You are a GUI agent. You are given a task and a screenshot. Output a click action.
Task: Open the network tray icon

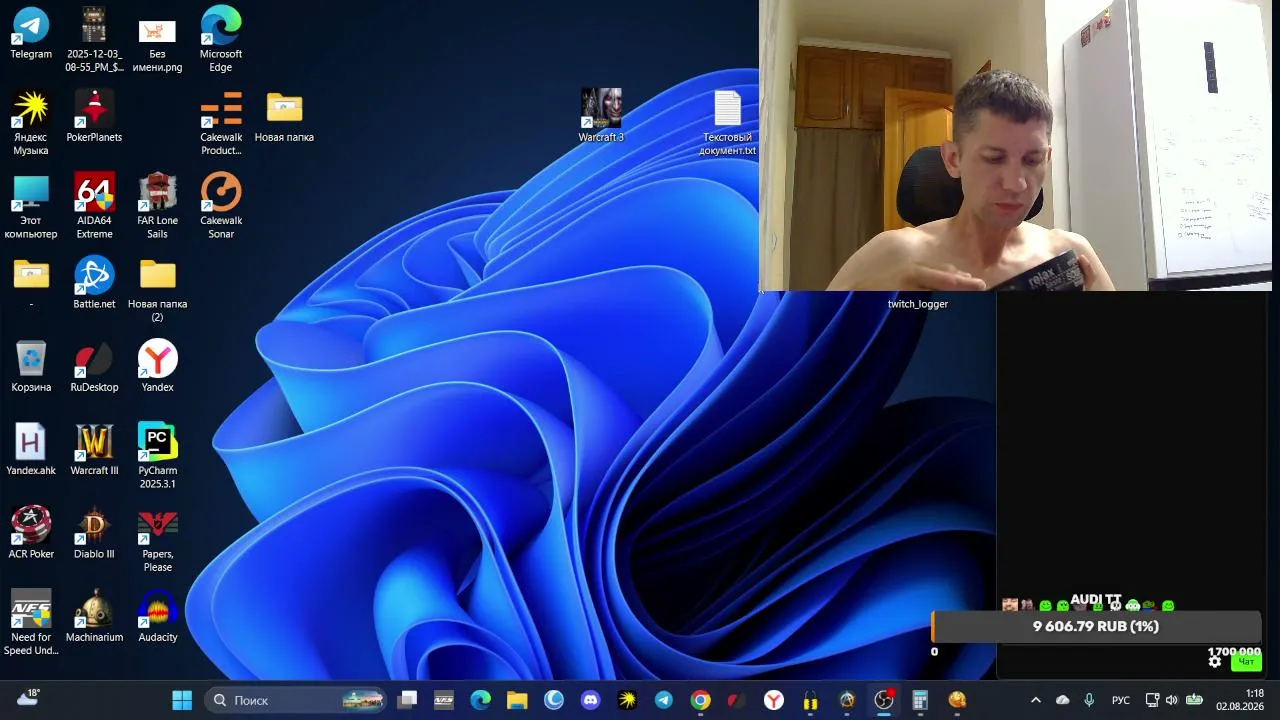coord(1152,700)
